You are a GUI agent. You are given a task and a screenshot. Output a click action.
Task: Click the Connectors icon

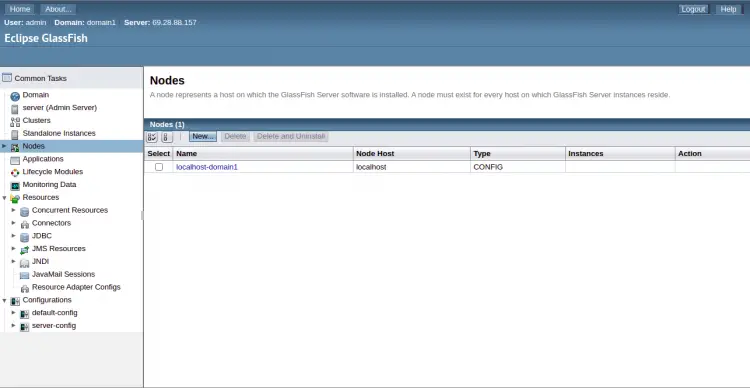[24, 224]
